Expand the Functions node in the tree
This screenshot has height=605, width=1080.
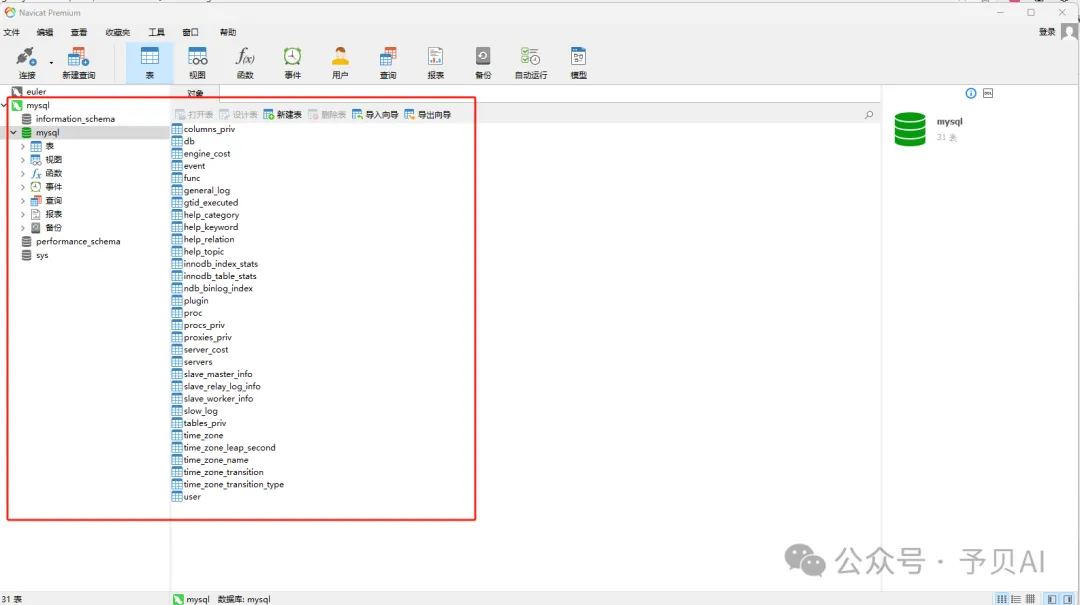[23, 174]
